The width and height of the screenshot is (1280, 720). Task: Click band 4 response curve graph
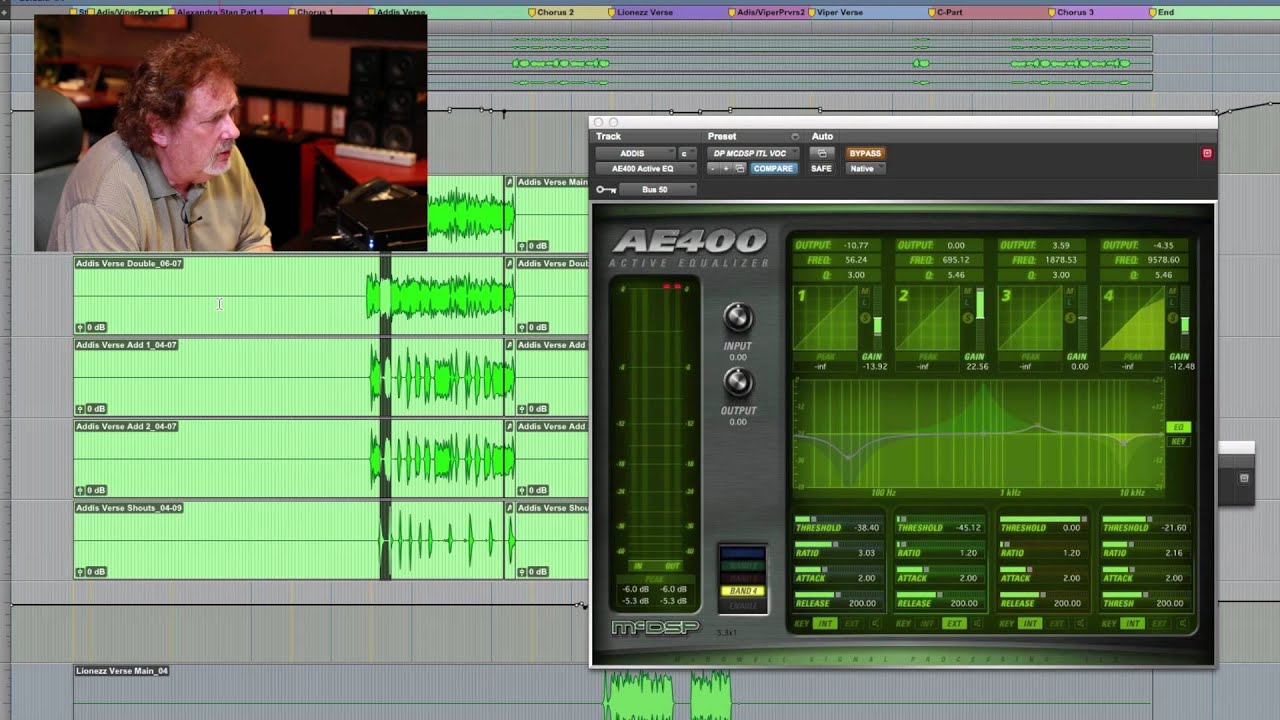(1133, 317)
